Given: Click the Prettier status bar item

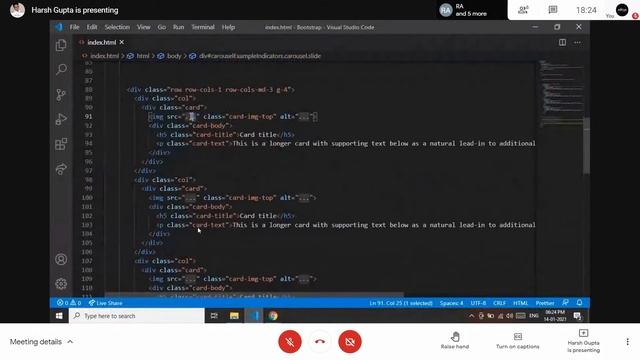Looking at the screenshot, I should pyautogui.click(x=545, y=303).
